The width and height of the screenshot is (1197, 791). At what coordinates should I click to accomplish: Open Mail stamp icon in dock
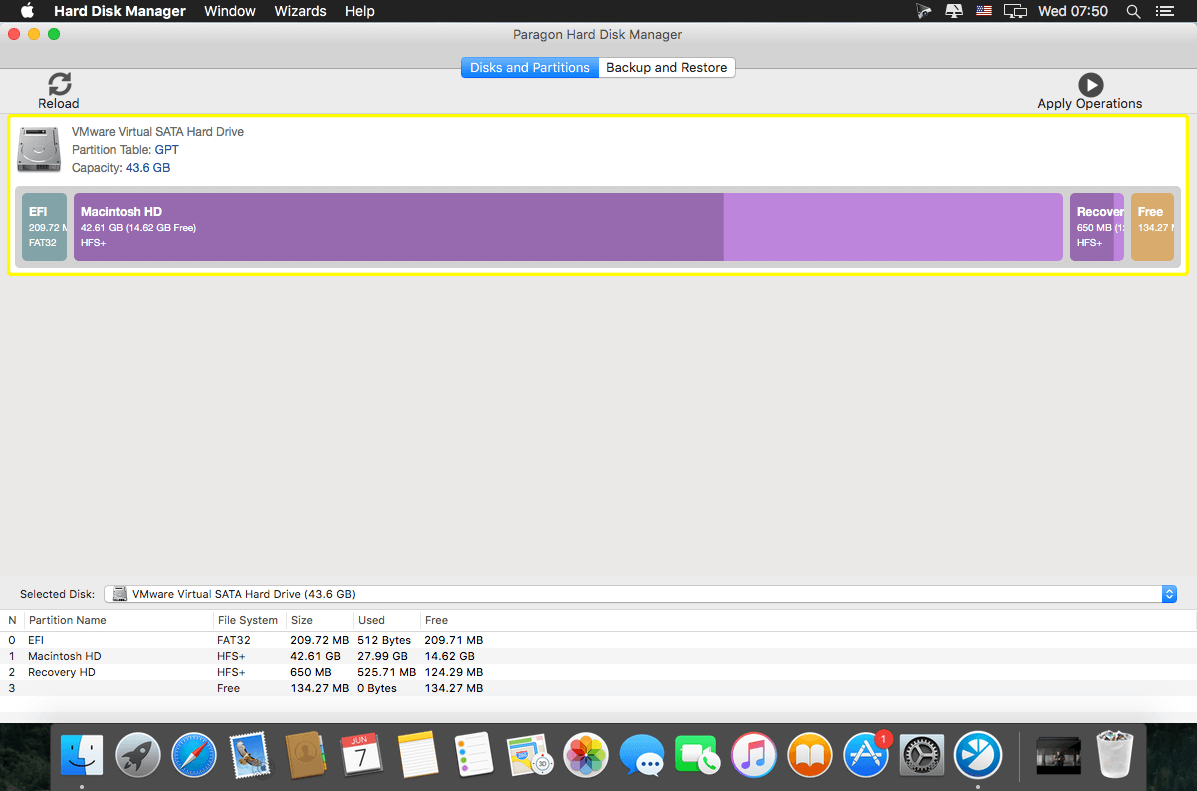(249, 755)
